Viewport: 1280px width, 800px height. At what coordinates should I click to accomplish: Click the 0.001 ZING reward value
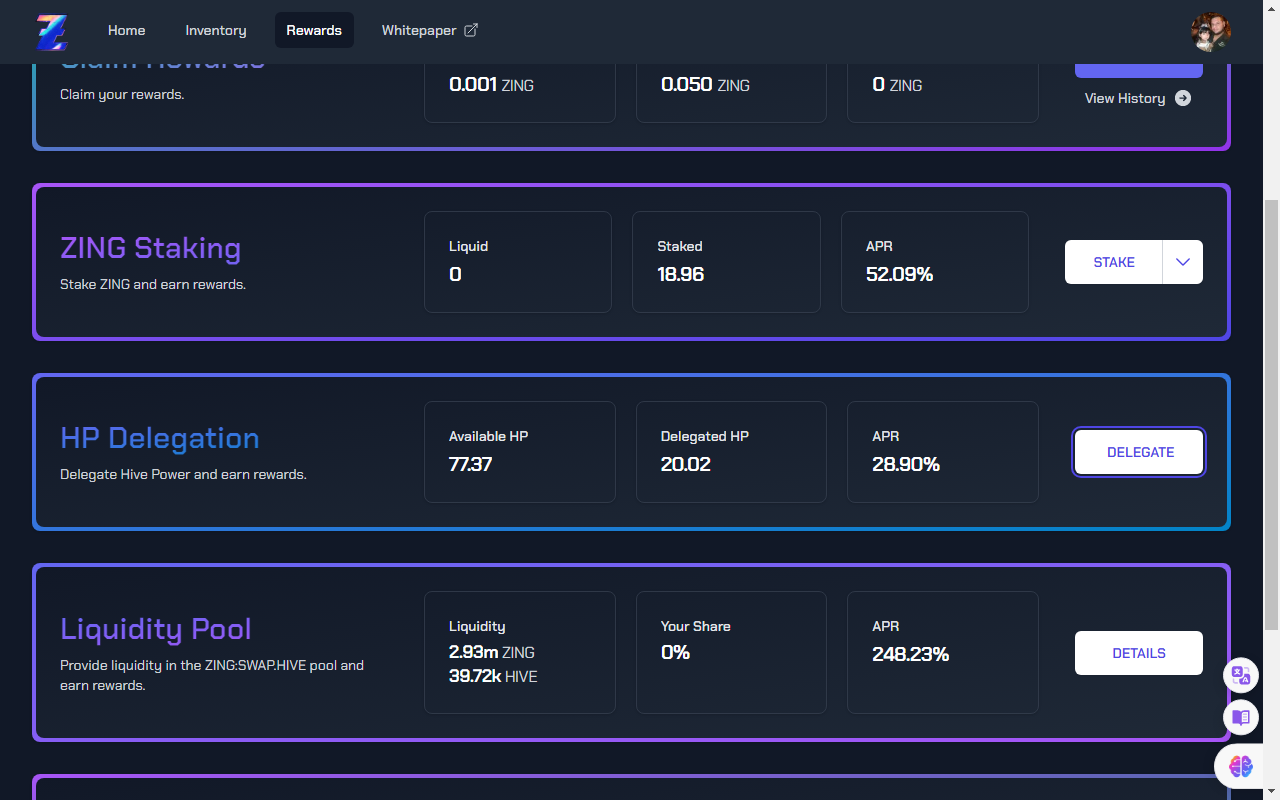click(x=492, y=85)
